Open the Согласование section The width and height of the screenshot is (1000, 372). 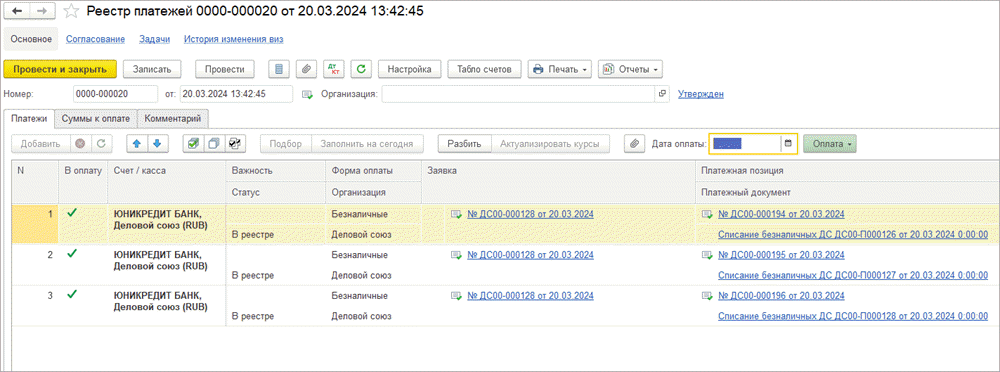[95, 39]
